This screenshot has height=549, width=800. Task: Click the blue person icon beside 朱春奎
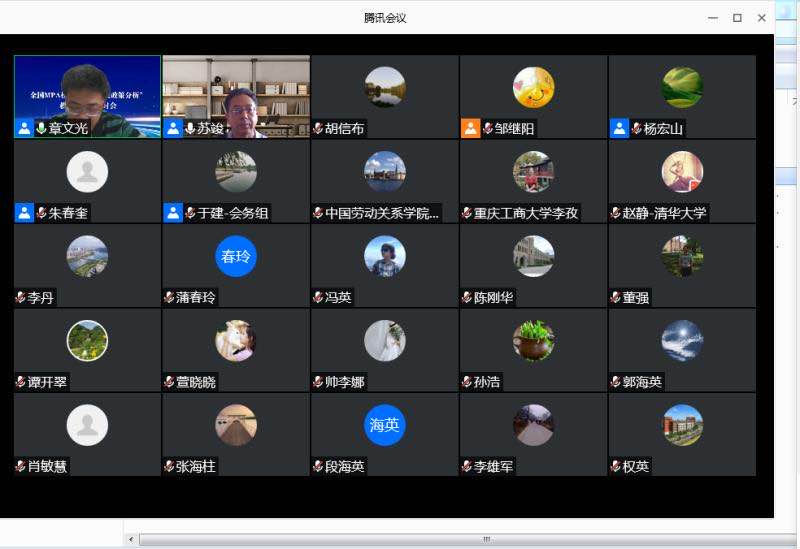tap(24, 213)
